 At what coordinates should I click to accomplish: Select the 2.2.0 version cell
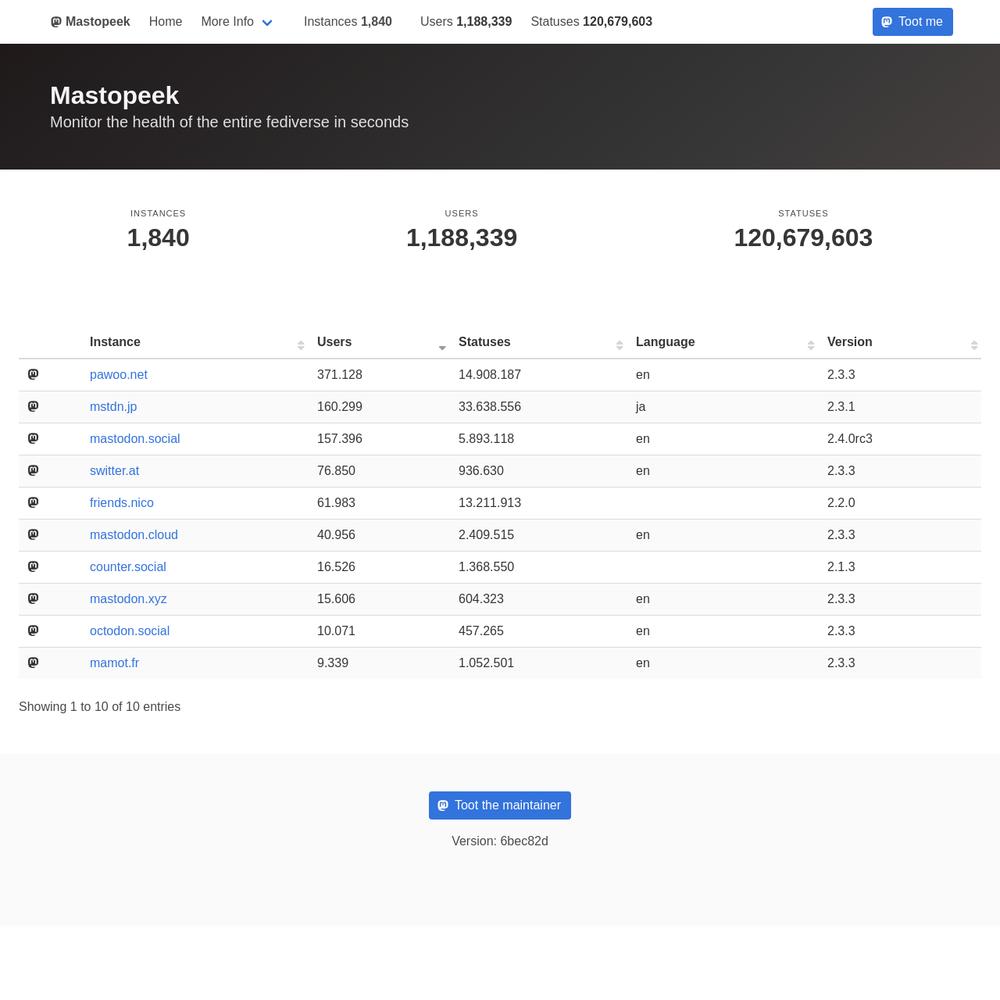coord(900,503)
